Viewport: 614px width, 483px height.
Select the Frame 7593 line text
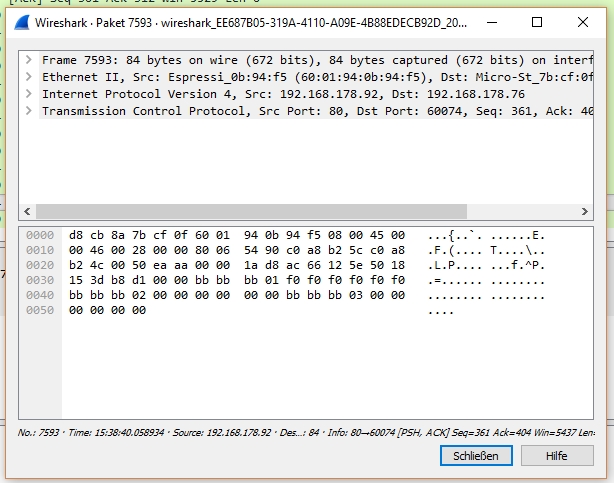(x=317, y=60)
